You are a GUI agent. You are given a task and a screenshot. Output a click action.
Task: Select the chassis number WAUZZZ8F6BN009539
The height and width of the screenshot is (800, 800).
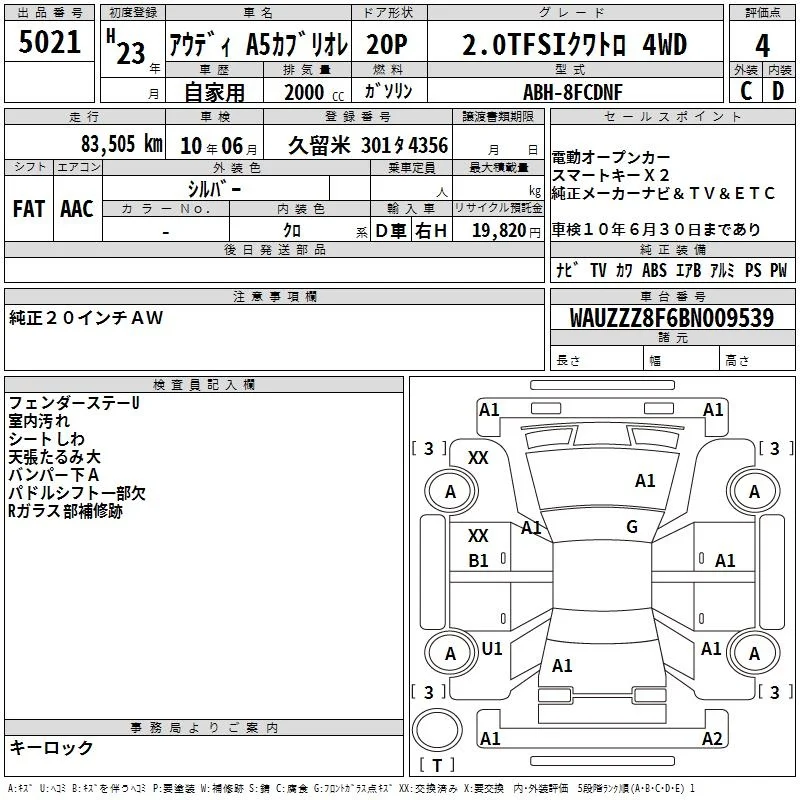click(672, 317)
